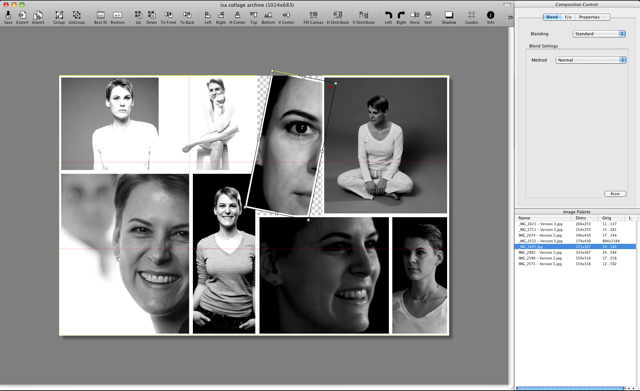
Task: Flip image with the Horiz icon
Action: (x=415, y=17)
